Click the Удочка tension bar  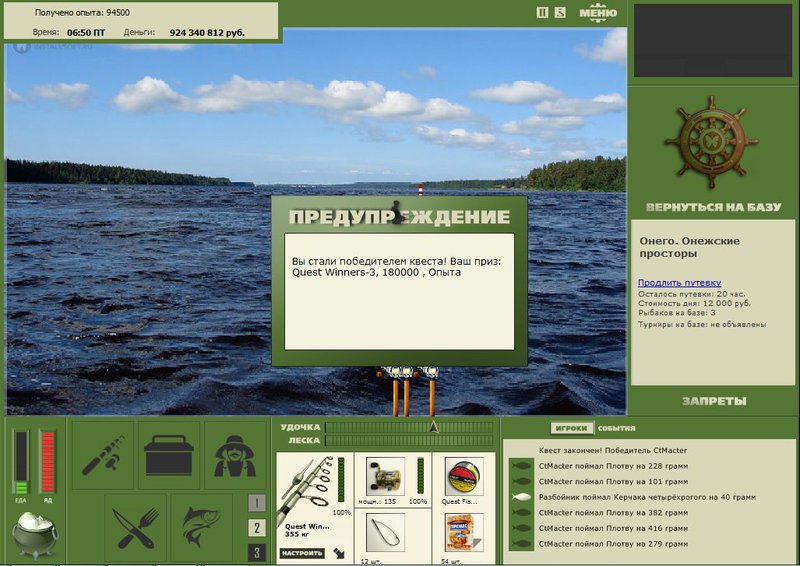pyautogui.click(x=409, y=427)
